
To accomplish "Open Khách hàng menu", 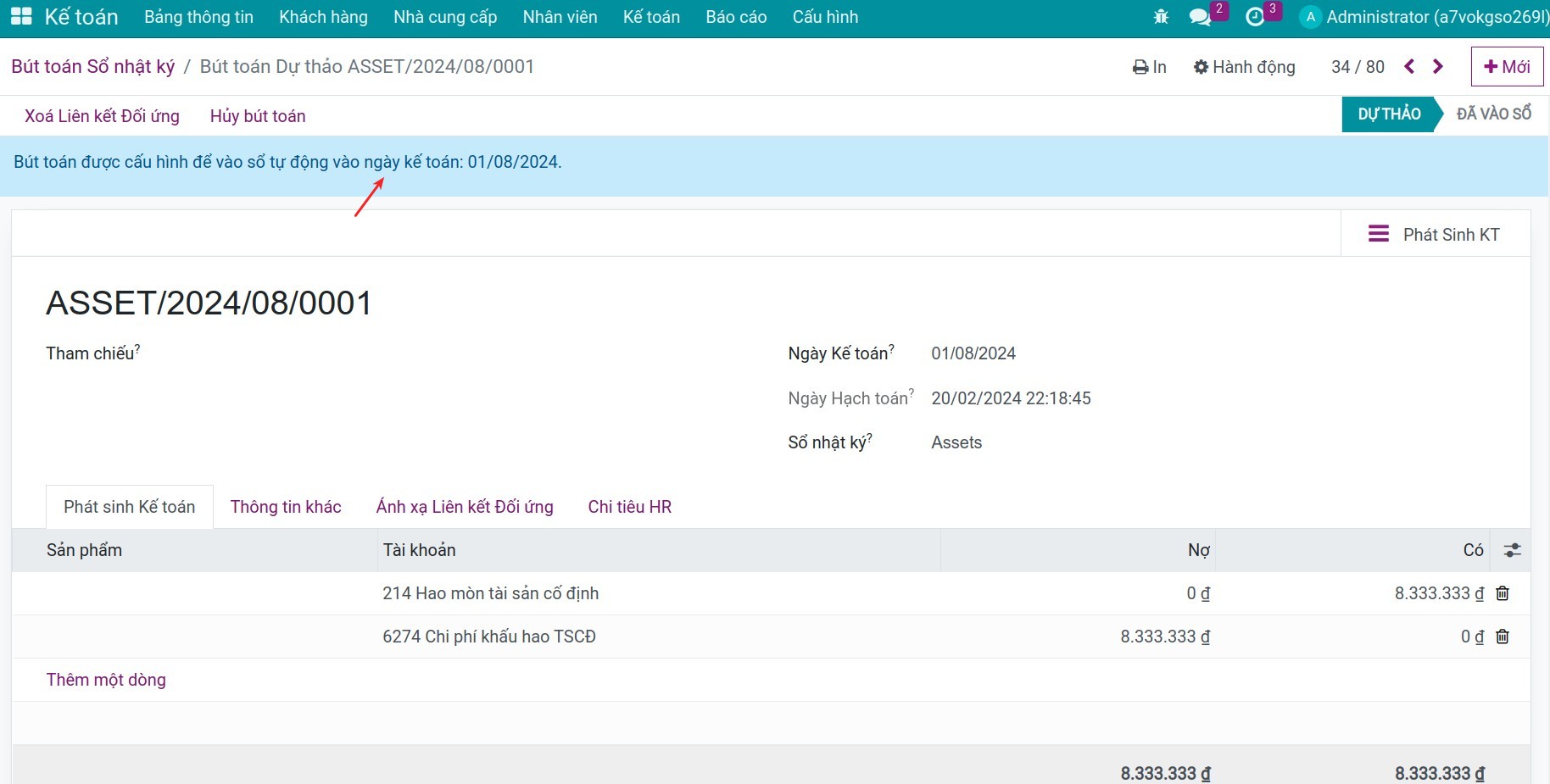I will (323, 17).
